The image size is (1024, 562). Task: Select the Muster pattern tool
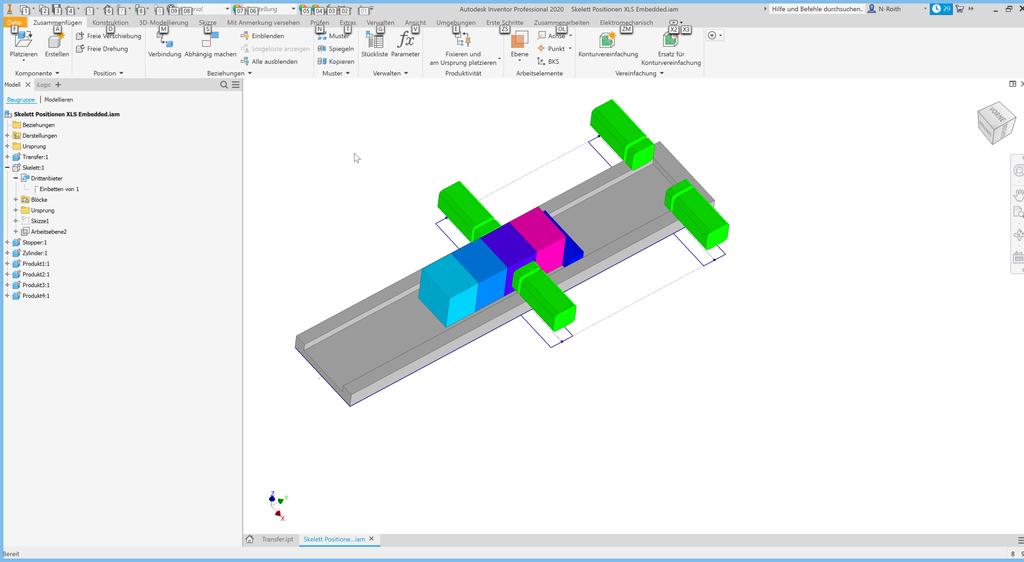(x=333, y=36)
